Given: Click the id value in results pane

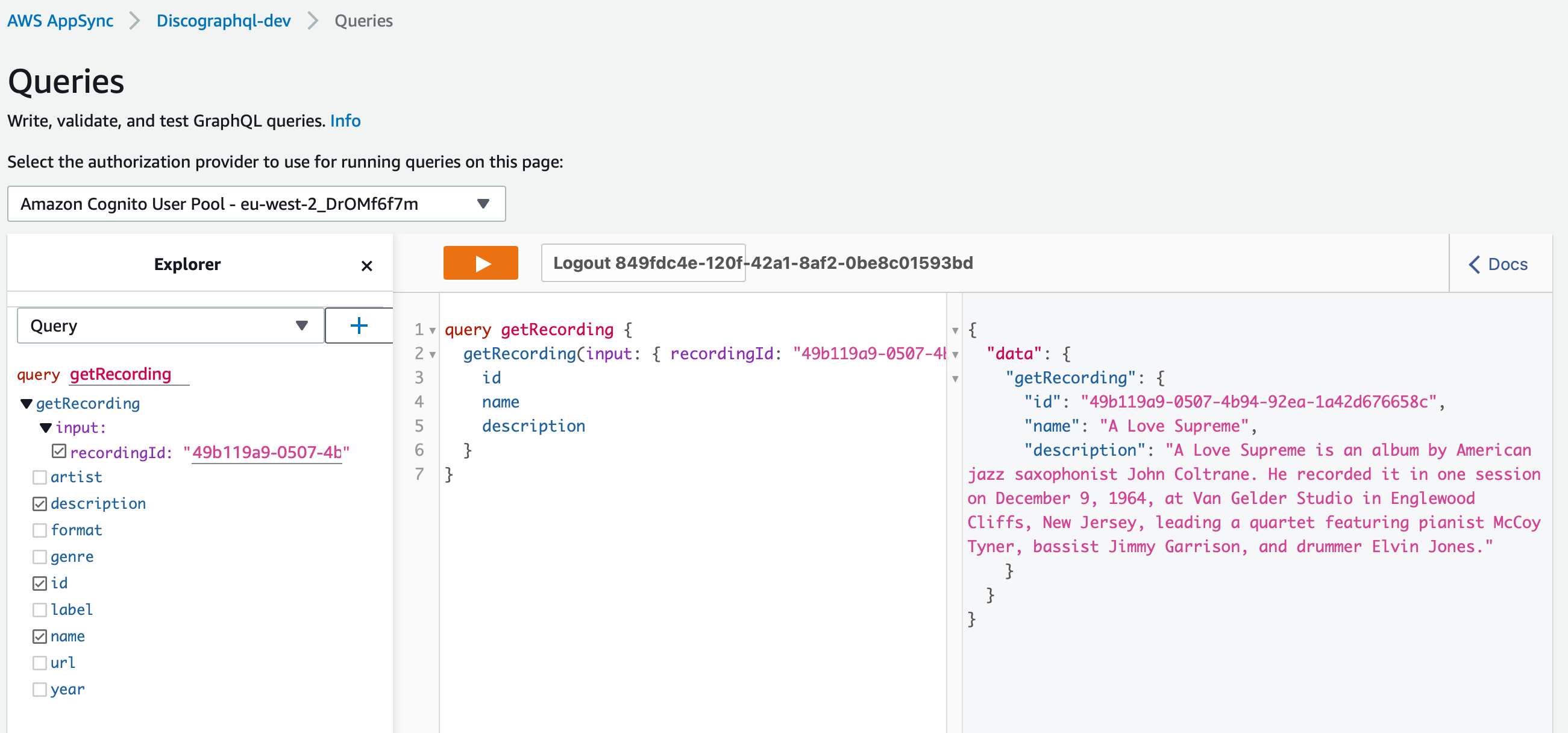Looking at the screenshot, I should (1259, 402).
